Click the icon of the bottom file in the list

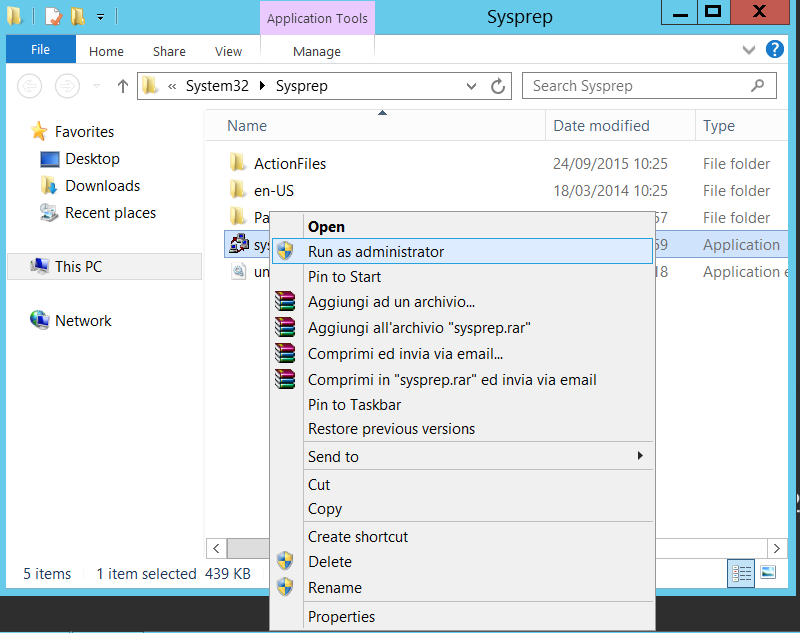coord(238,271)
